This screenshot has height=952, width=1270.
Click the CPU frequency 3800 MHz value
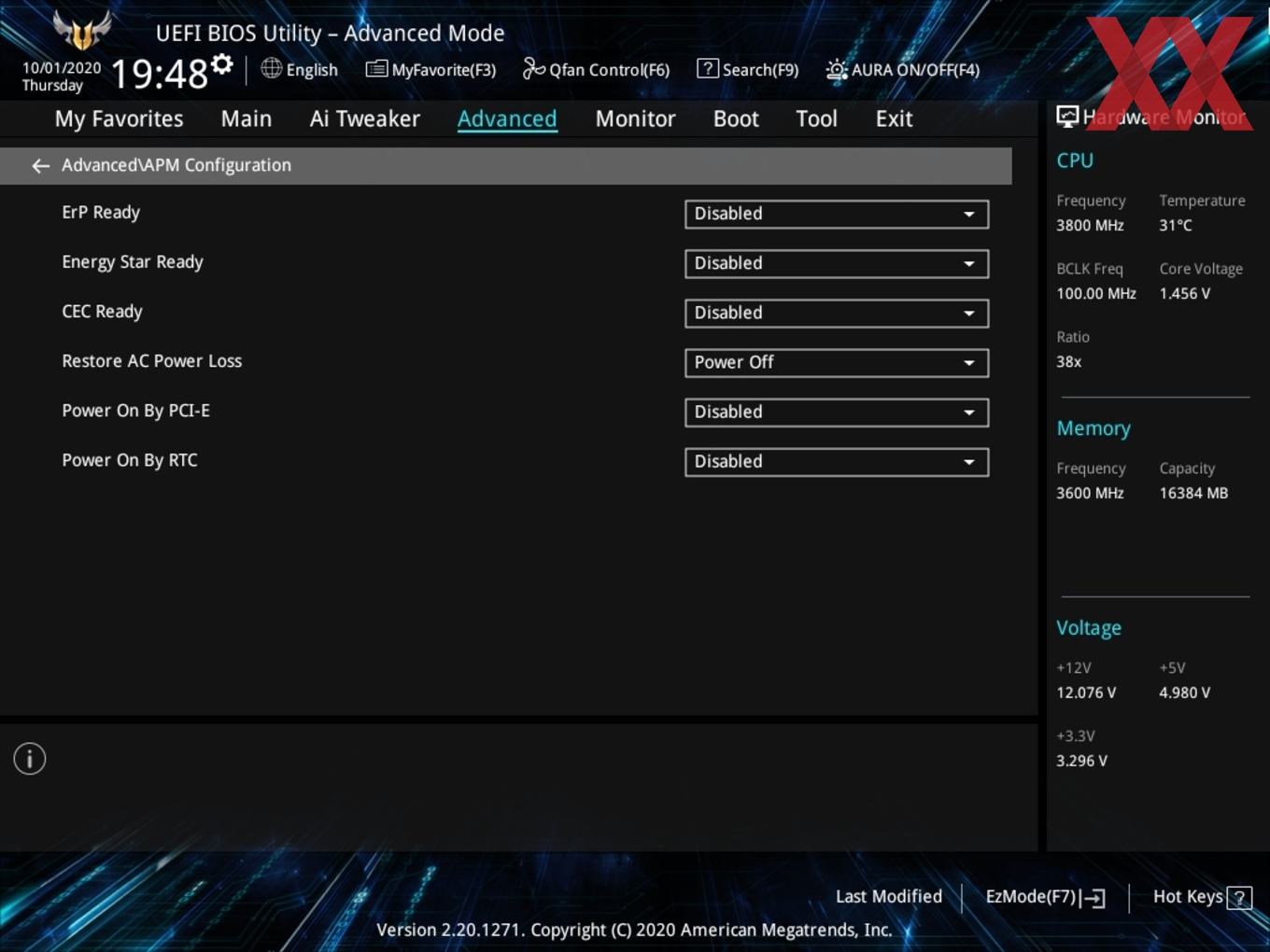tap(1090, 226)
